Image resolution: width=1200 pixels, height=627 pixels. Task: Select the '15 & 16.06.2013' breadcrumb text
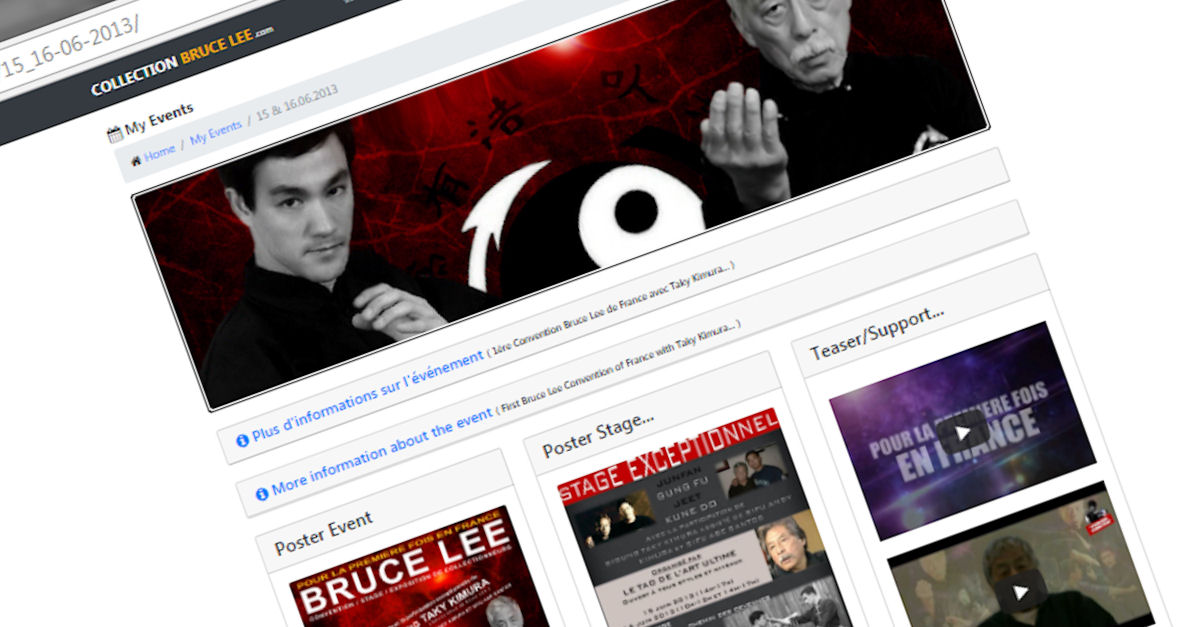[x=296, y=104]
